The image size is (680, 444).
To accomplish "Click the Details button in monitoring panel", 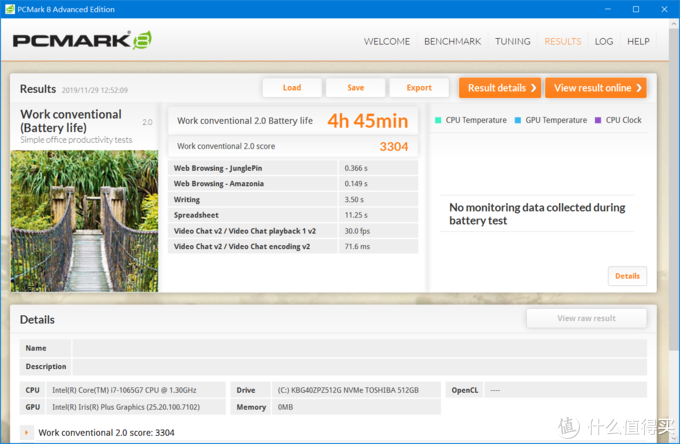I will 627,276.
